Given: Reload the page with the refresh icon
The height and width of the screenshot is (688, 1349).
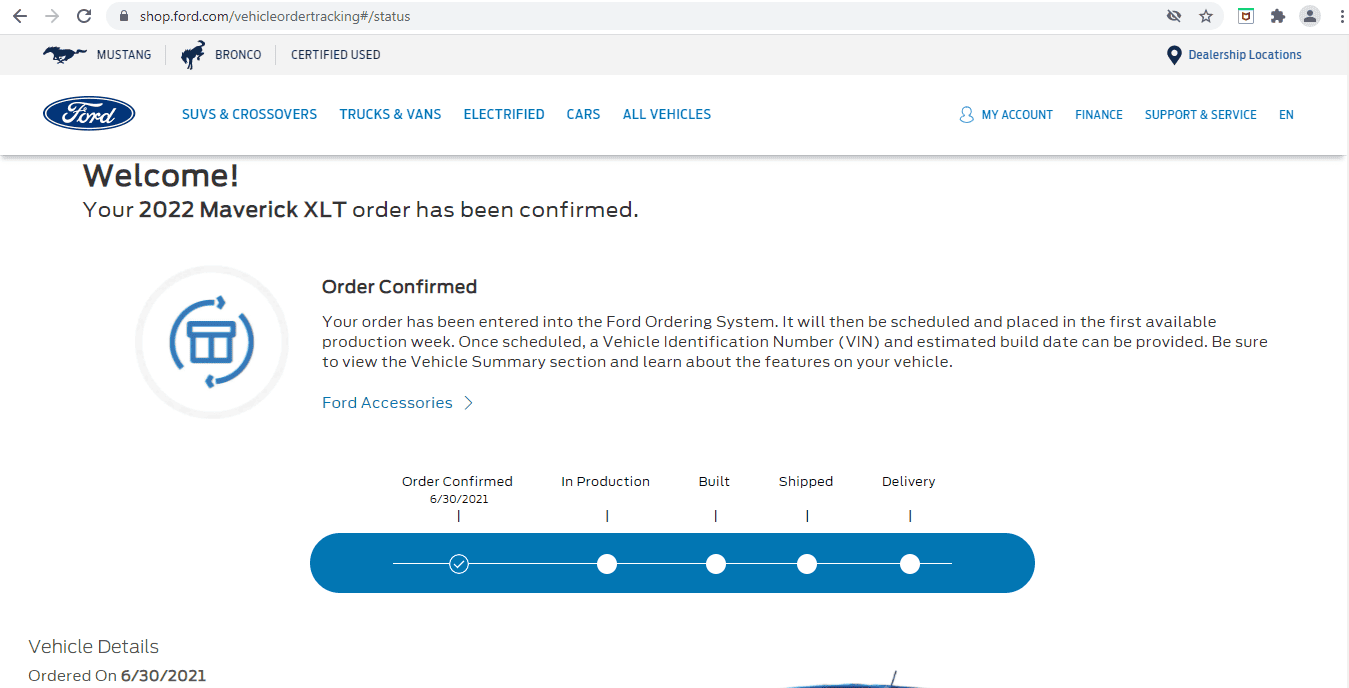Looking at the screenshot, I should click(x=84, y=16).
